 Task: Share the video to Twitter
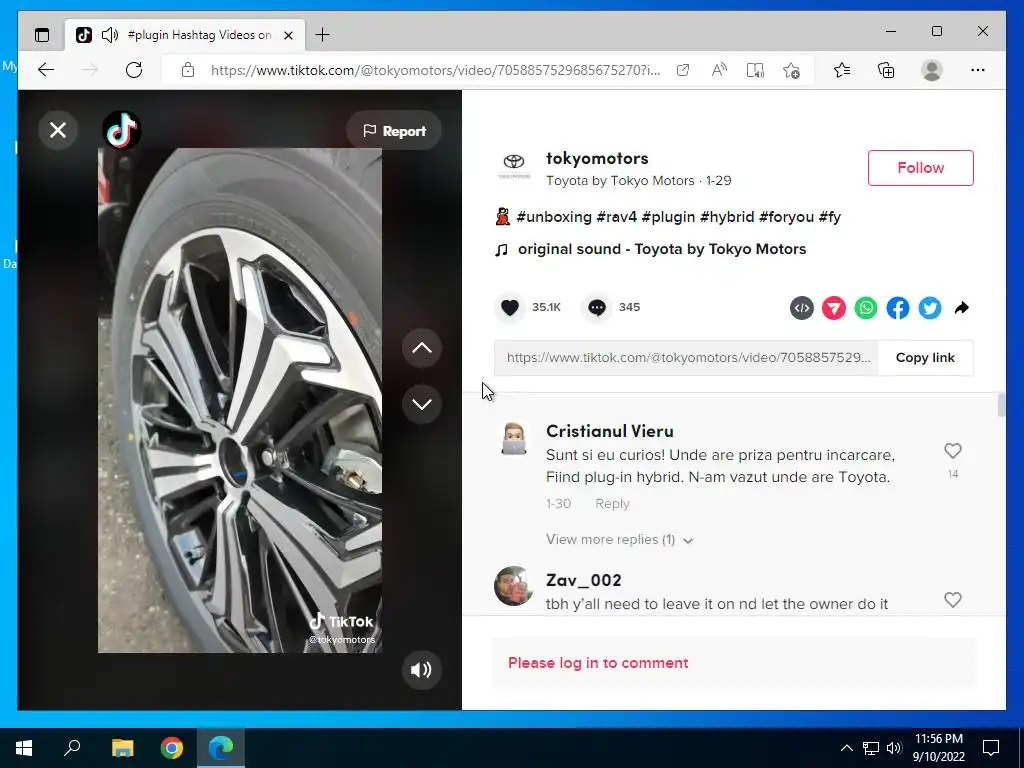pos(930,308)
